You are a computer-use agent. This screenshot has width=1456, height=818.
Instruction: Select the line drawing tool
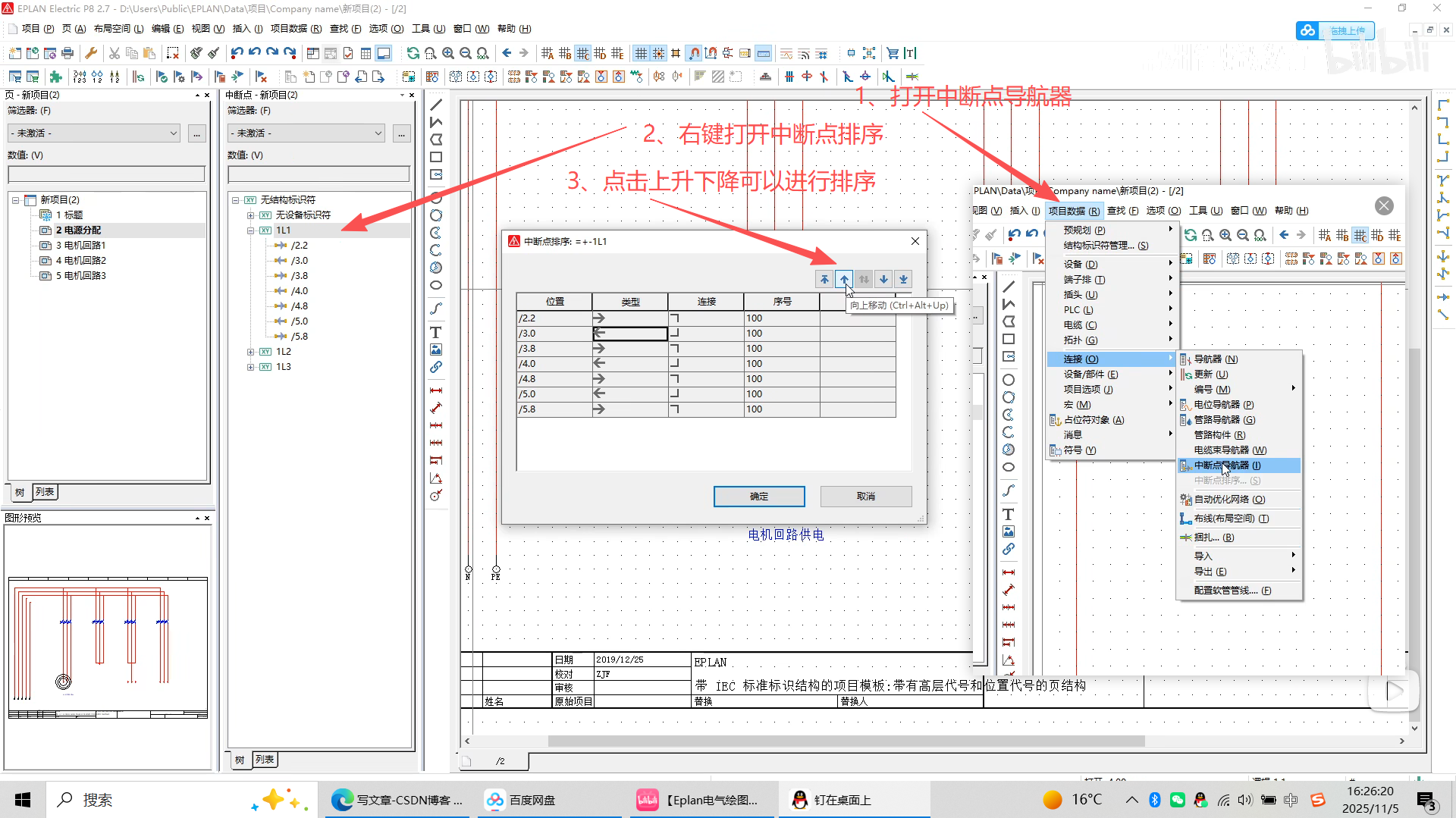coord(436,105)
